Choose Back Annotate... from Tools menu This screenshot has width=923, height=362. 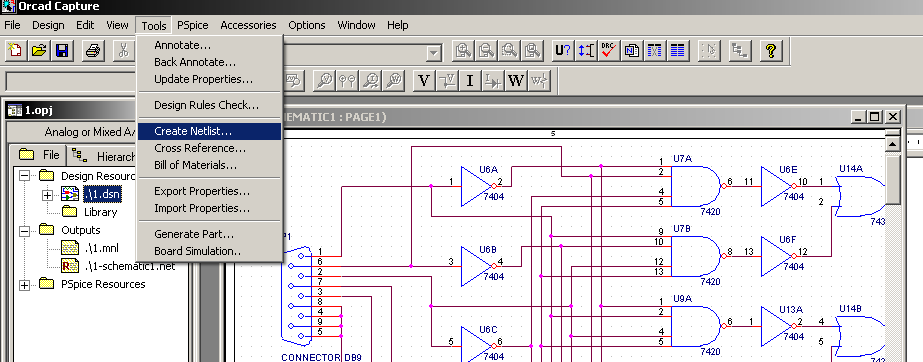(209, 62)
